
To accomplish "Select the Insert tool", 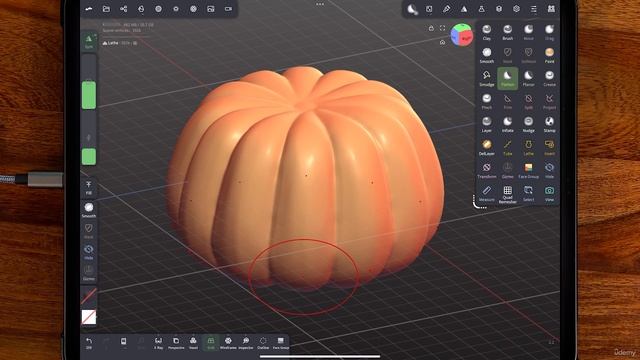I will tap(549, 147).
